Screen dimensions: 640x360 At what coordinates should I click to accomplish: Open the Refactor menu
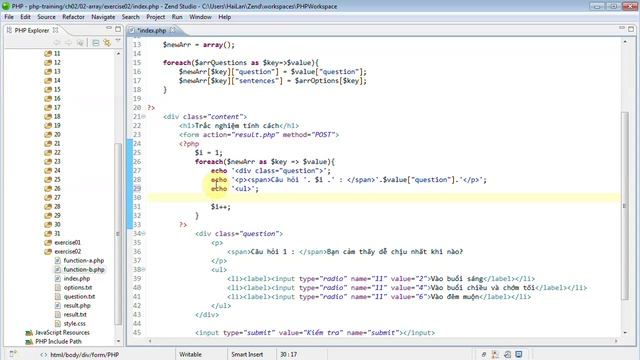pos(73,17)
